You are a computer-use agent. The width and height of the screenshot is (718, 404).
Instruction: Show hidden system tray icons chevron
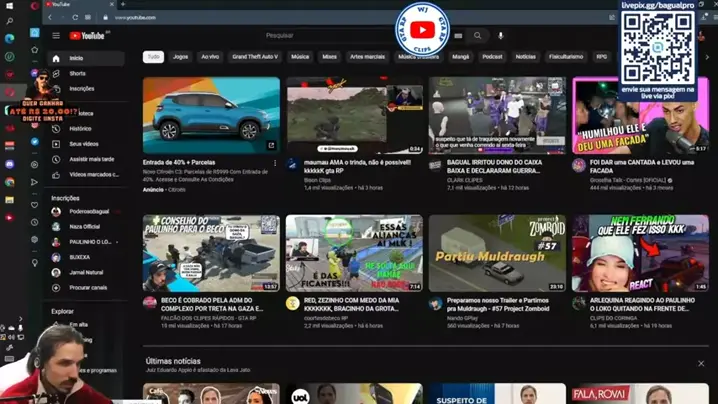(20, 319)
